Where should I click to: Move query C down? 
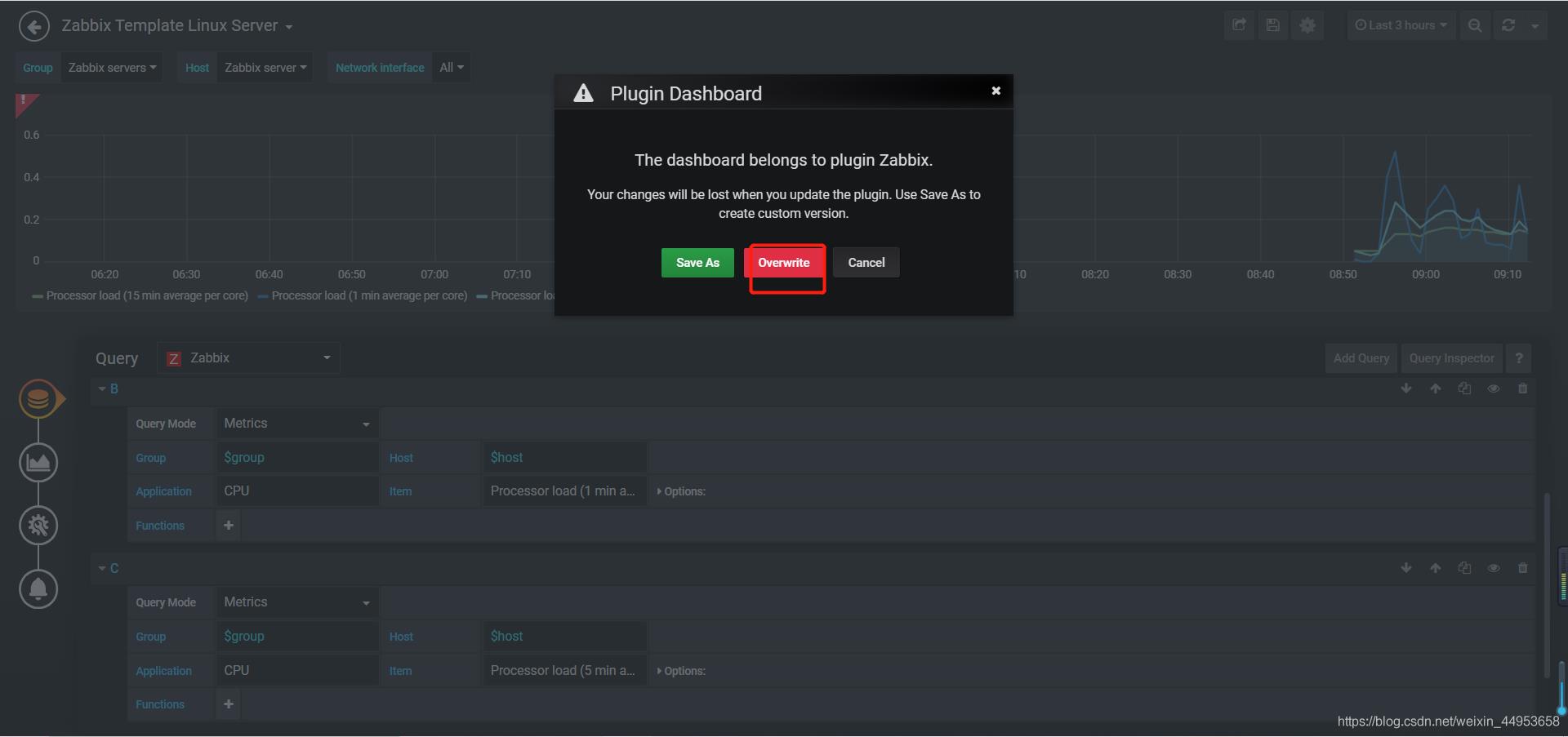pos(1406,568)
